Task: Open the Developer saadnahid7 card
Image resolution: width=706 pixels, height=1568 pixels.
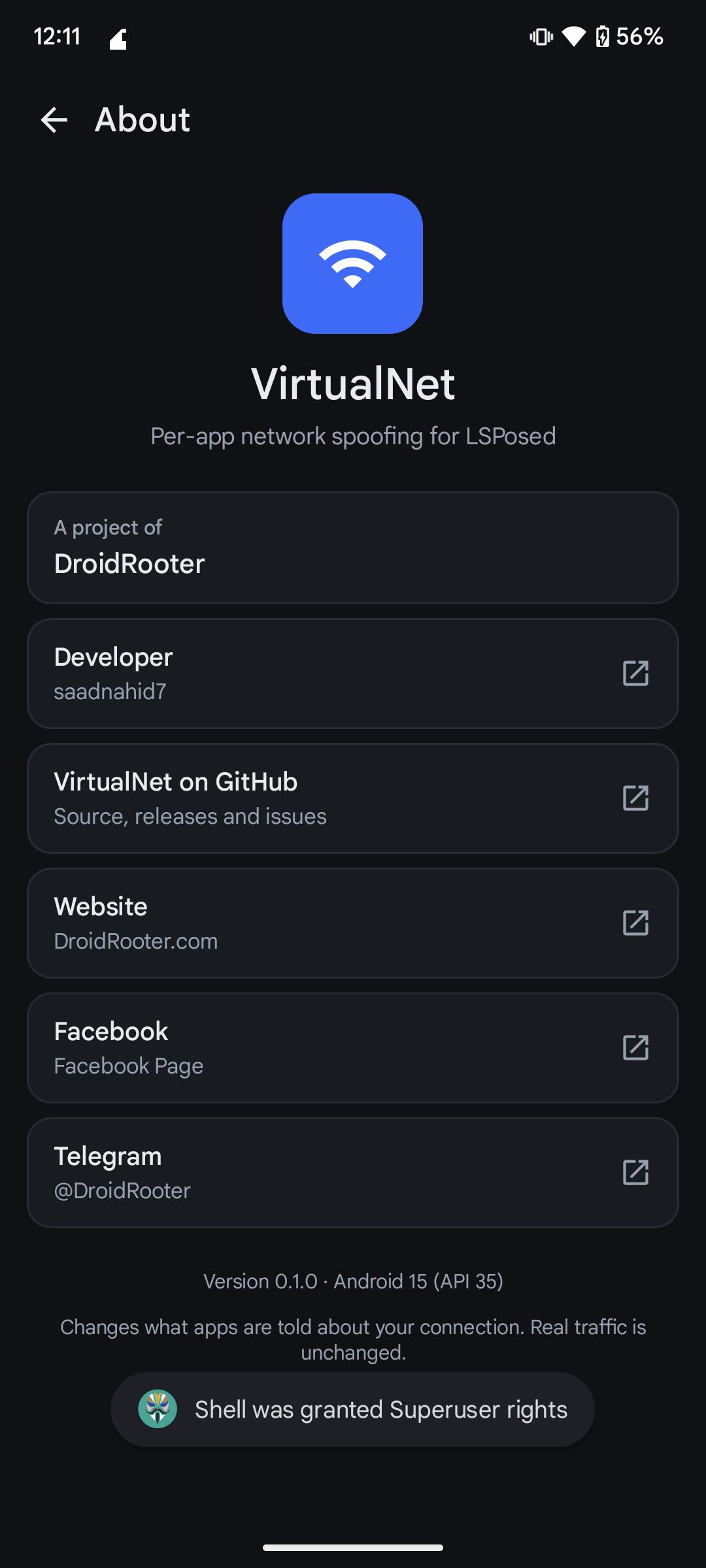Action: [353, 674]
